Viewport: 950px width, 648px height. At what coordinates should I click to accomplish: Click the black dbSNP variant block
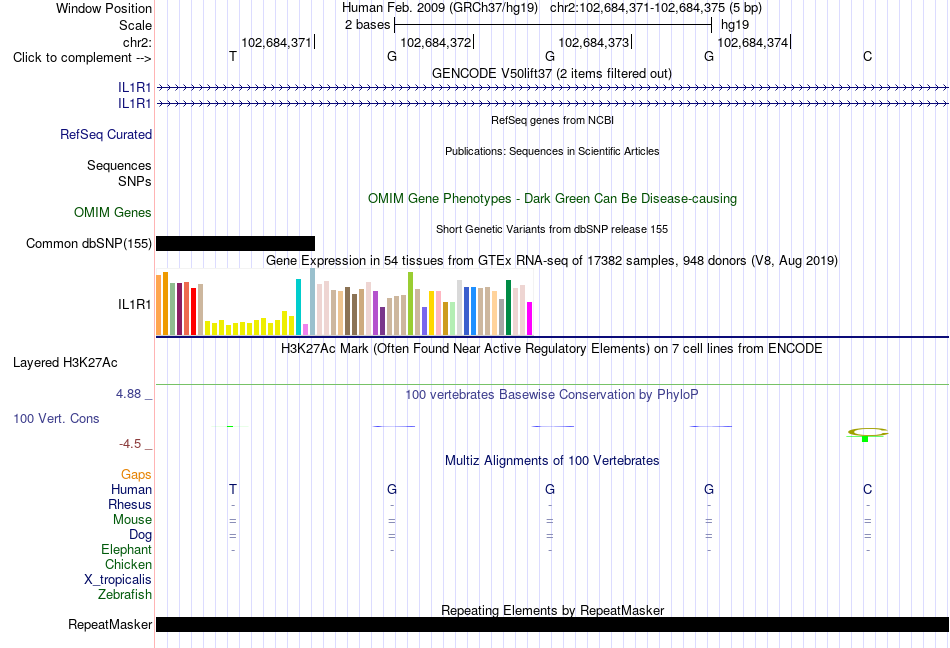click(236, 243)
